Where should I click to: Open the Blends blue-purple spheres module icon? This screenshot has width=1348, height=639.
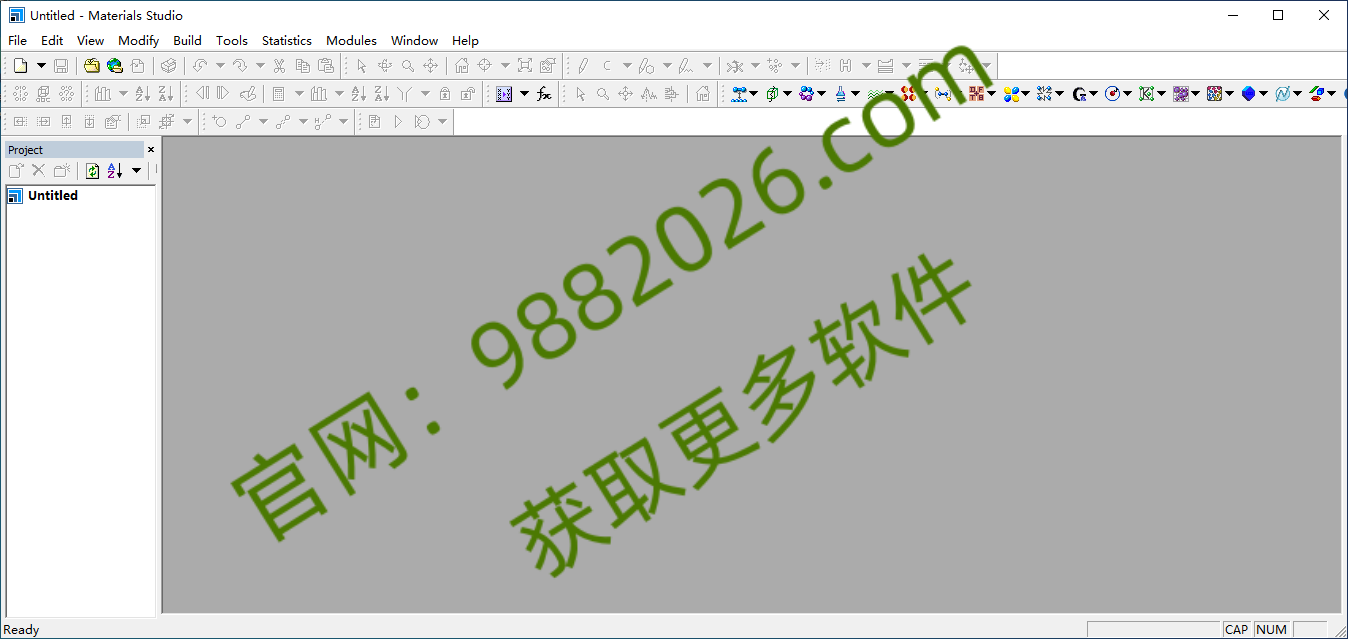point(806,94)
